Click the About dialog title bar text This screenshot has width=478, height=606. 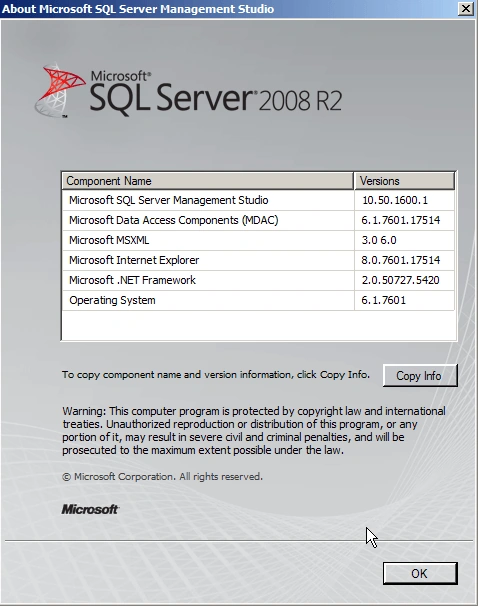[138, 9]
